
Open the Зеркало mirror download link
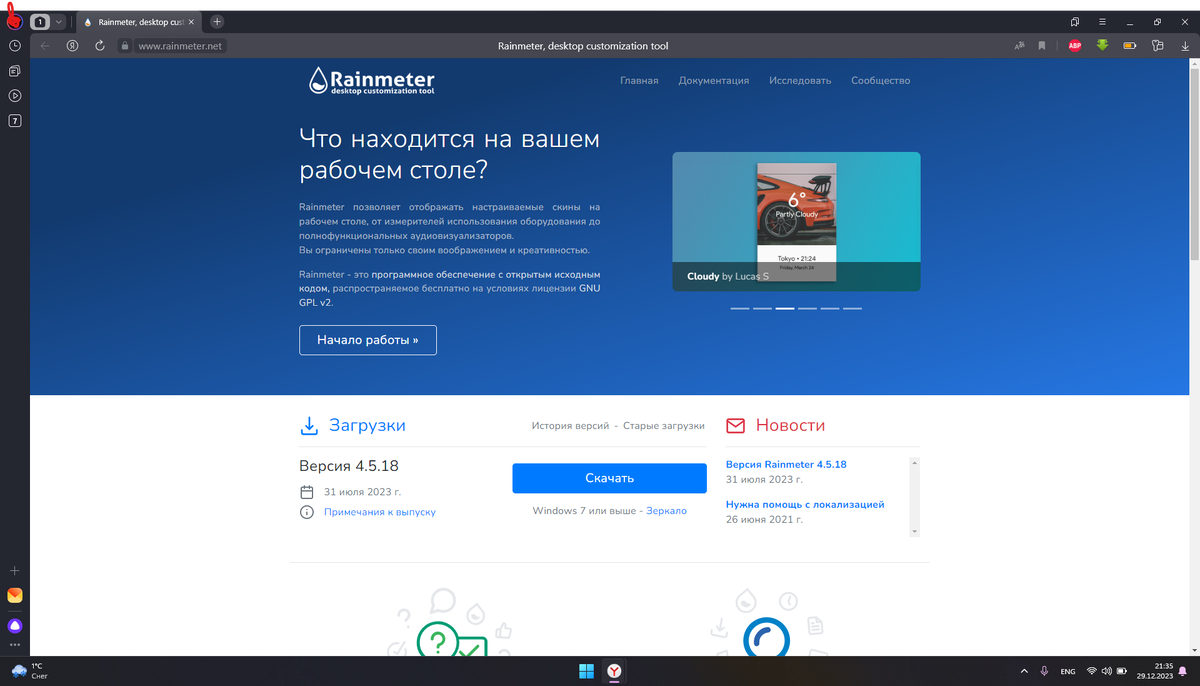tap(667, 511)
